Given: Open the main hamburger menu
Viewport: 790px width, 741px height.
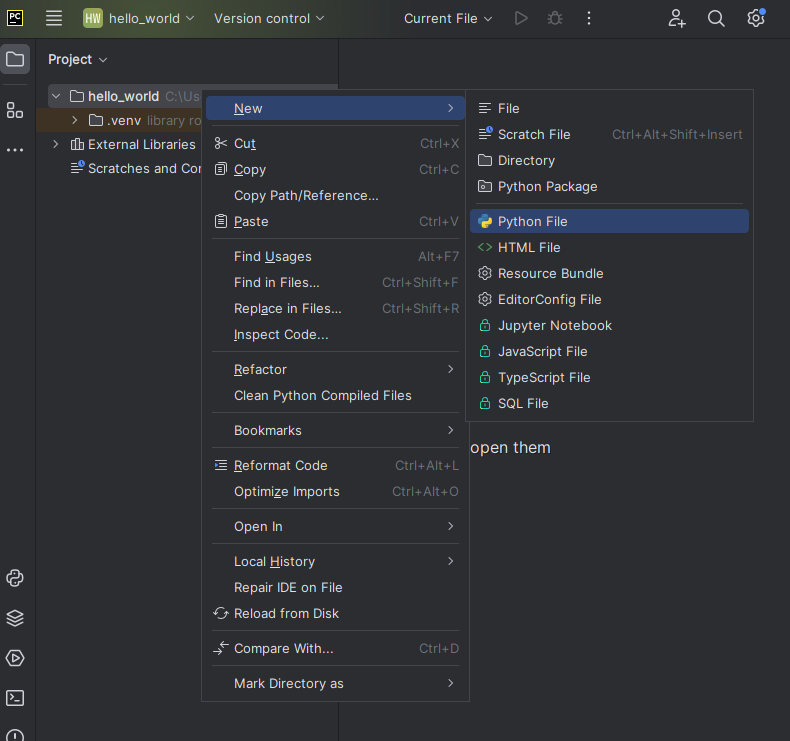Looking at the screenshot, I should [54, 18].
